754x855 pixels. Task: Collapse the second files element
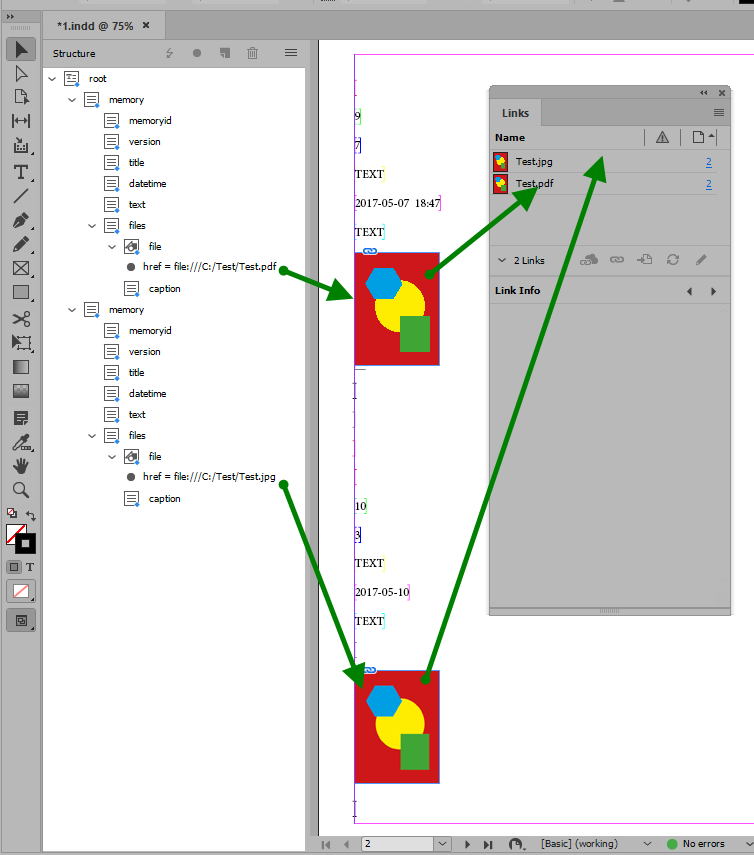92,436
